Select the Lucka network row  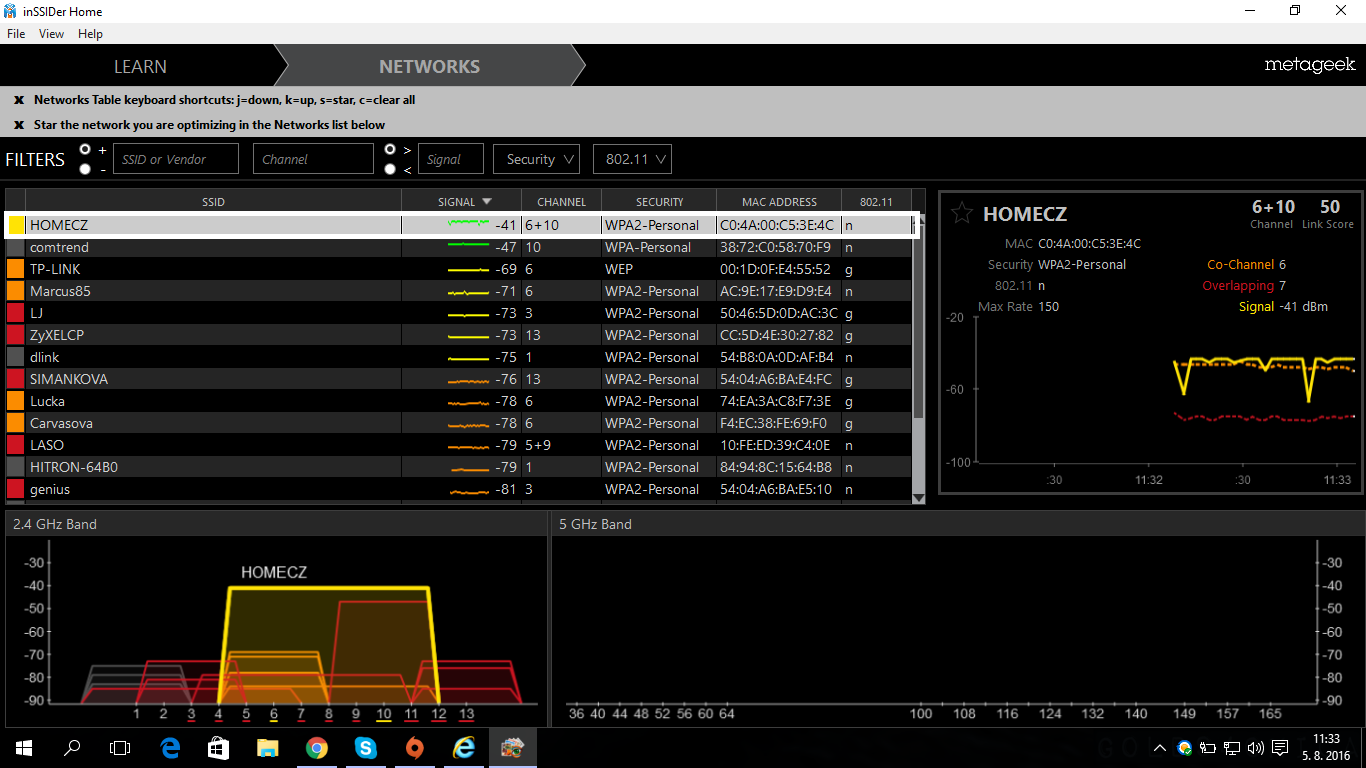click(x=459, y=401)
